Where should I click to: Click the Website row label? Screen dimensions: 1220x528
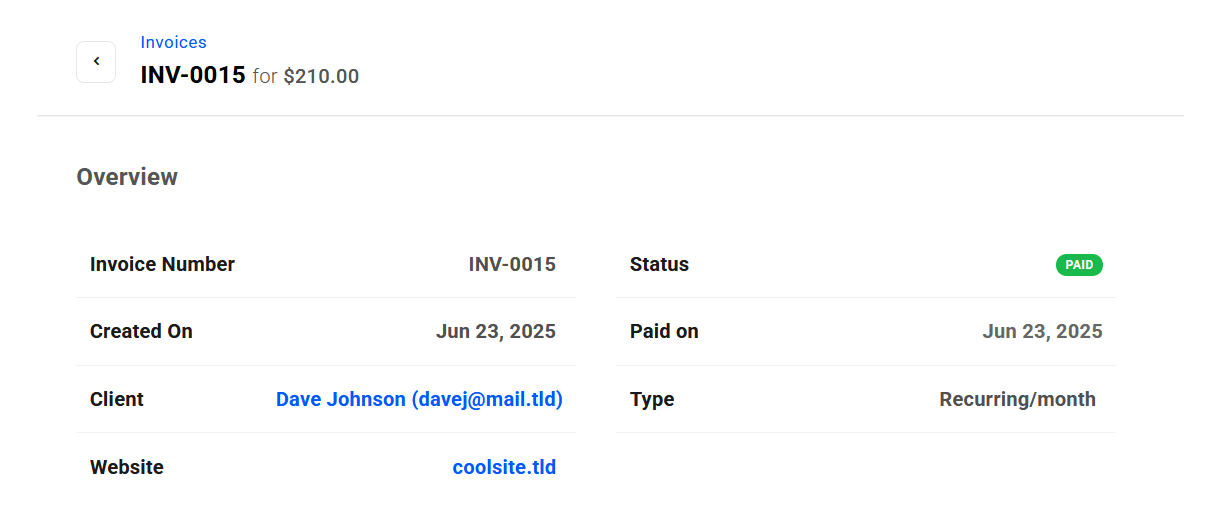[x=127, y=467]
